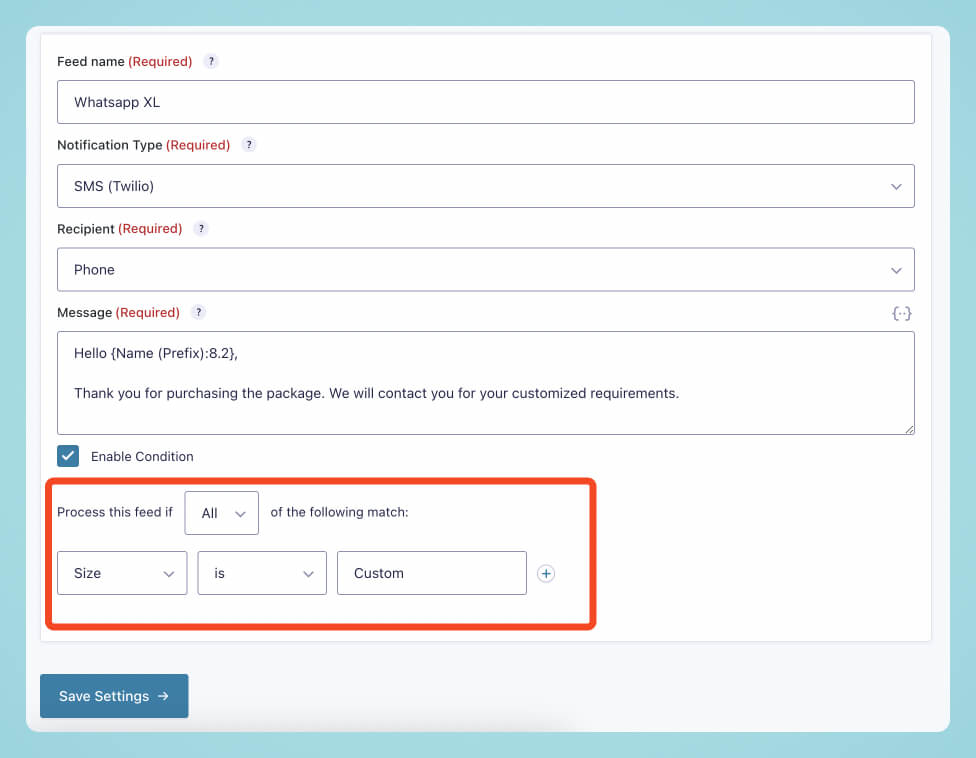Click the 'Notification Type' label text
The height and width of the screenshot is (758, 976).
(x=110, y=145)
